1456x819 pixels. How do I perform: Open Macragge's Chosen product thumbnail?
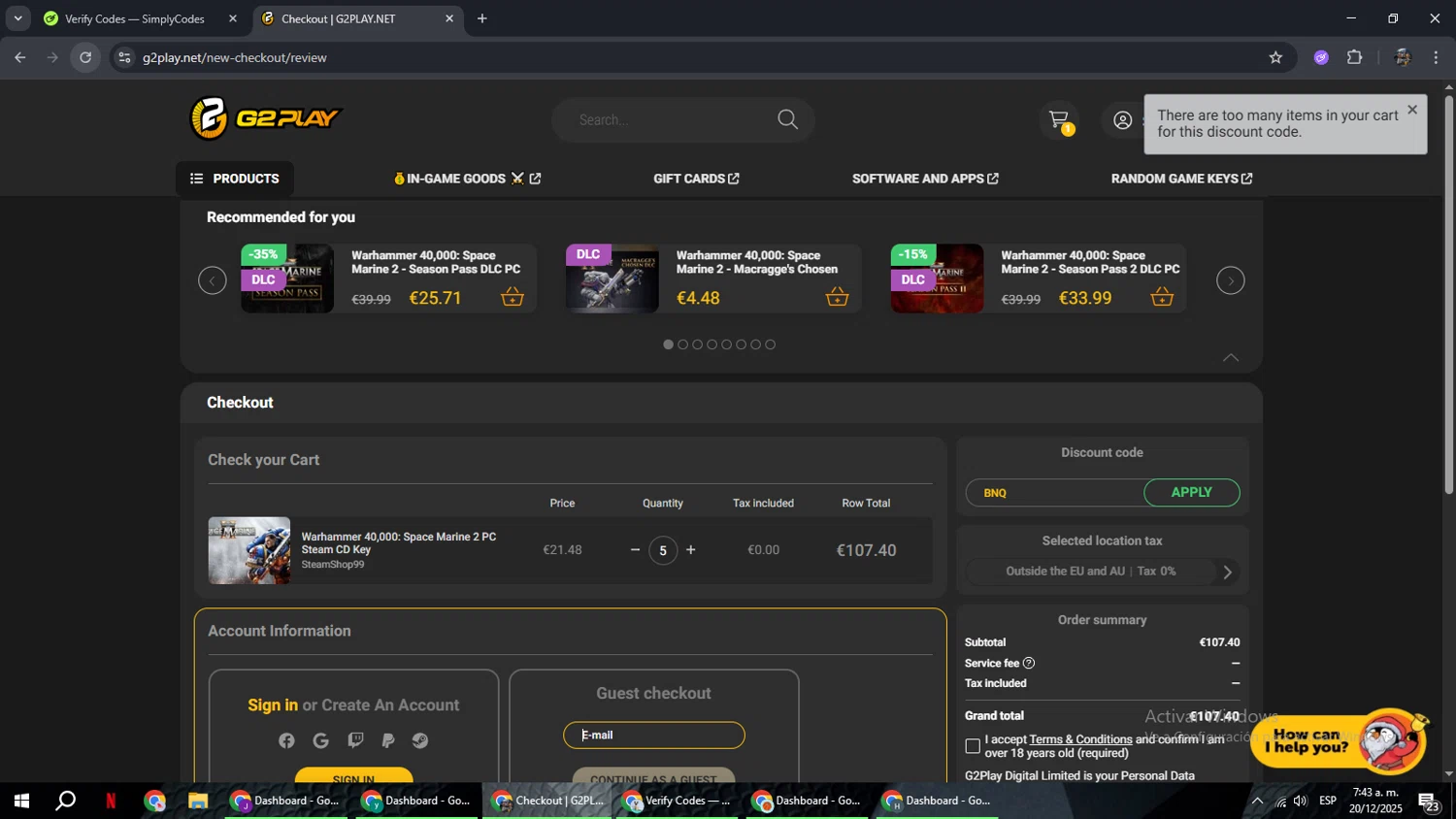click(612, 278)
